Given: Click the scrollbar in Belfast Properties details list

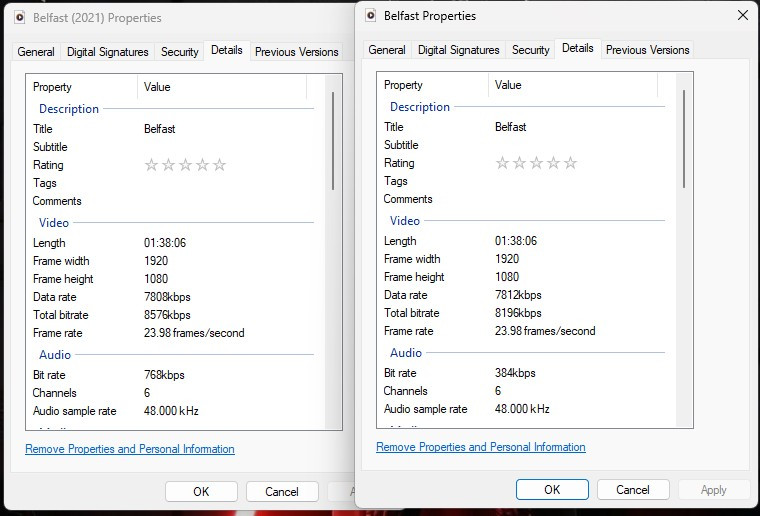Looking at the screenshot, I should click(x=684, y=140).
